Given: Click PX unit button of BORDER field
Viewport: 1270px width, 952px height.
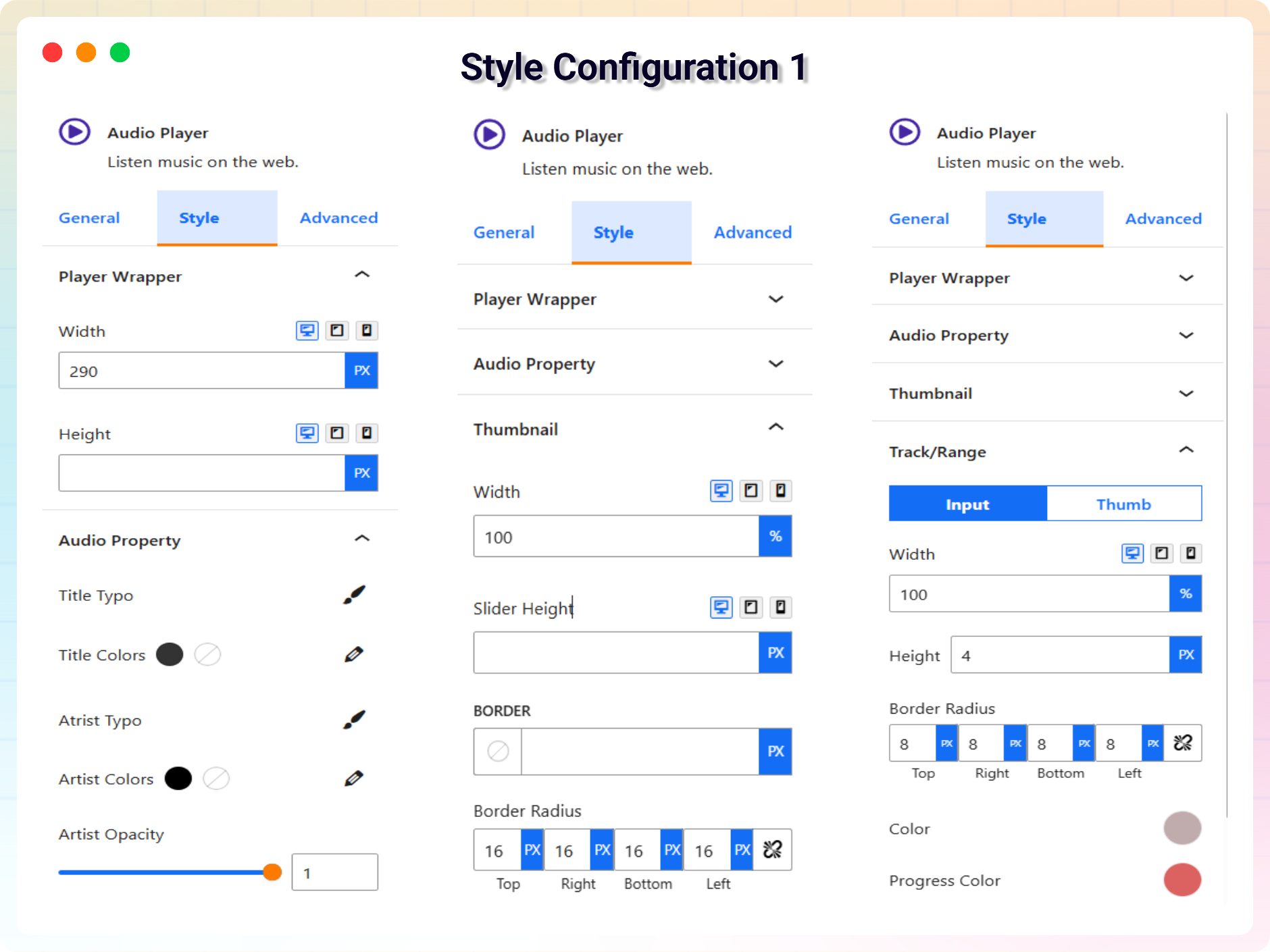Looking at the screenshot, I should point(776,751).
